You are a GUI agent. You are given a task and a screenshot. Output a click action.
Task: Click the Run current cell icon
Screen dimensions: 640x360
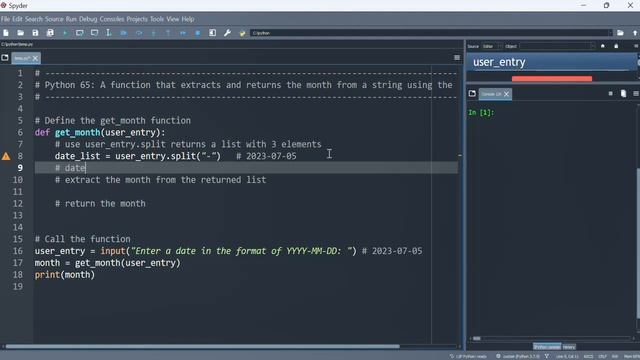click(80, 33)
